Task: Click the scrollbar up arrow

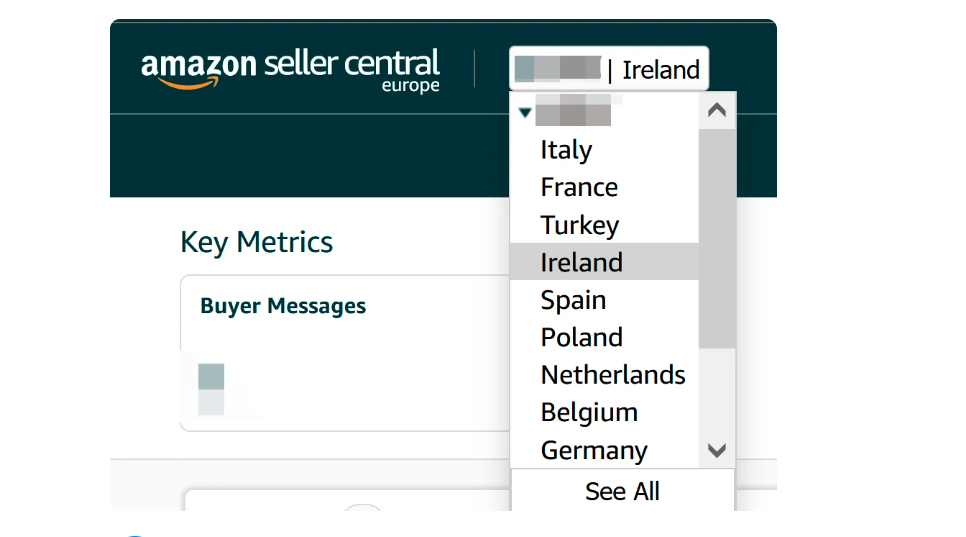Action: (x=716, y=110)
